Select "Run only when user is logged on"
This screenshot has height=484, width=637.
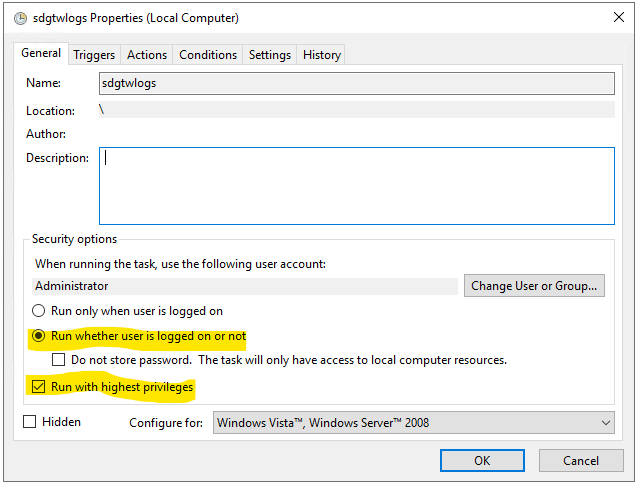(x=41, y=311)
